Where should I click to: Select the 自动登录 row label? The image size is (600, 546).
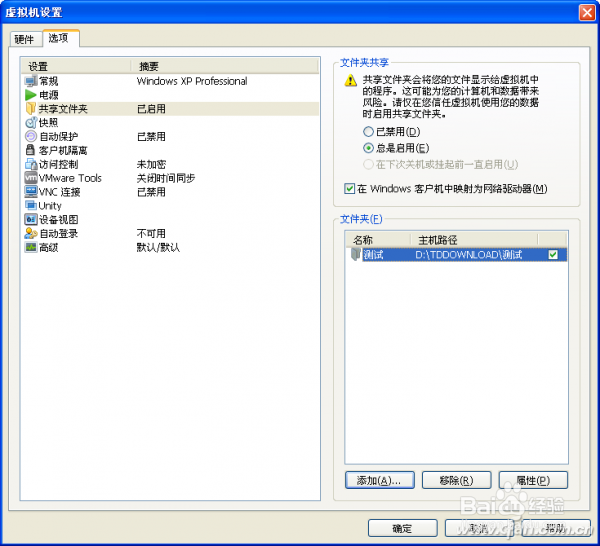click(x=59, y=233)
